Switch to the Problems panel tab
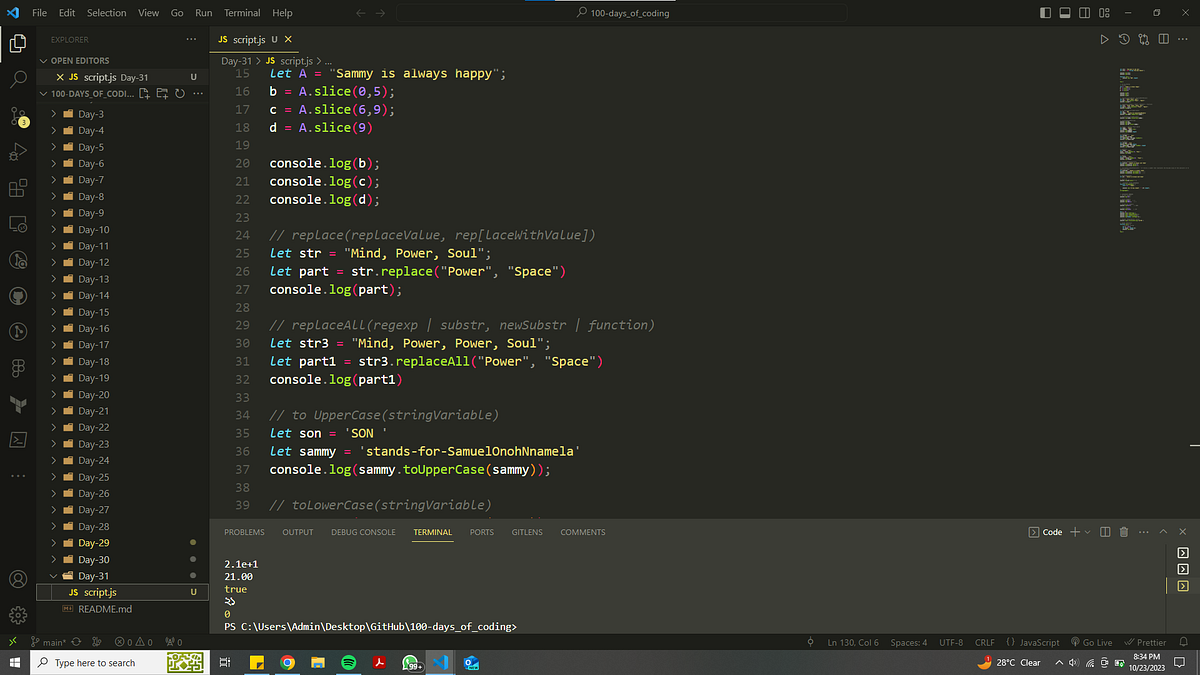Viewport: 1200px width, 675px height. pyautogui.click(x=244, y=532)
